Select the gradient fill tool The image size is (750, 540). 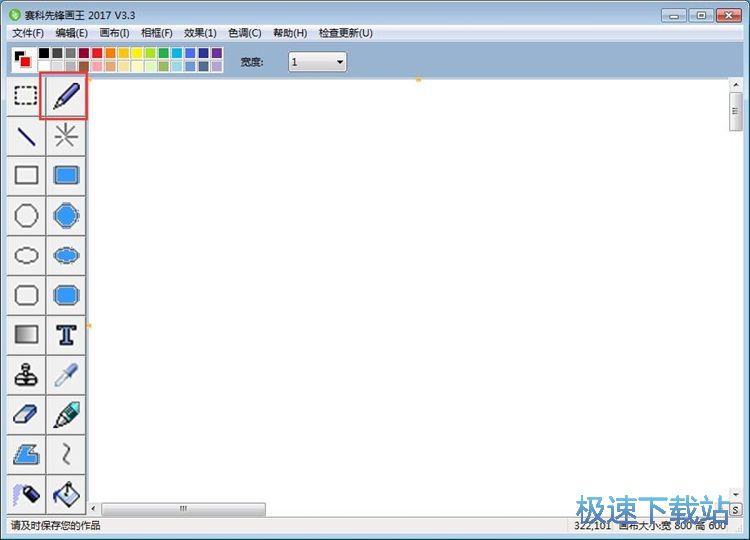click(x=26, y=335)
